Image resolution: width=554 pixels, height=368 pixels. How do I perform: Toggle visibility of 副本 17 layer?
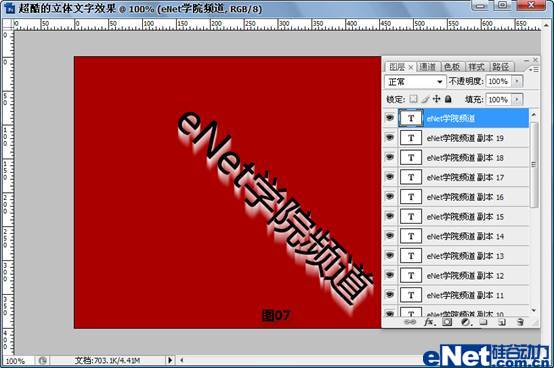pyautogui.click(x=390, y=176)
